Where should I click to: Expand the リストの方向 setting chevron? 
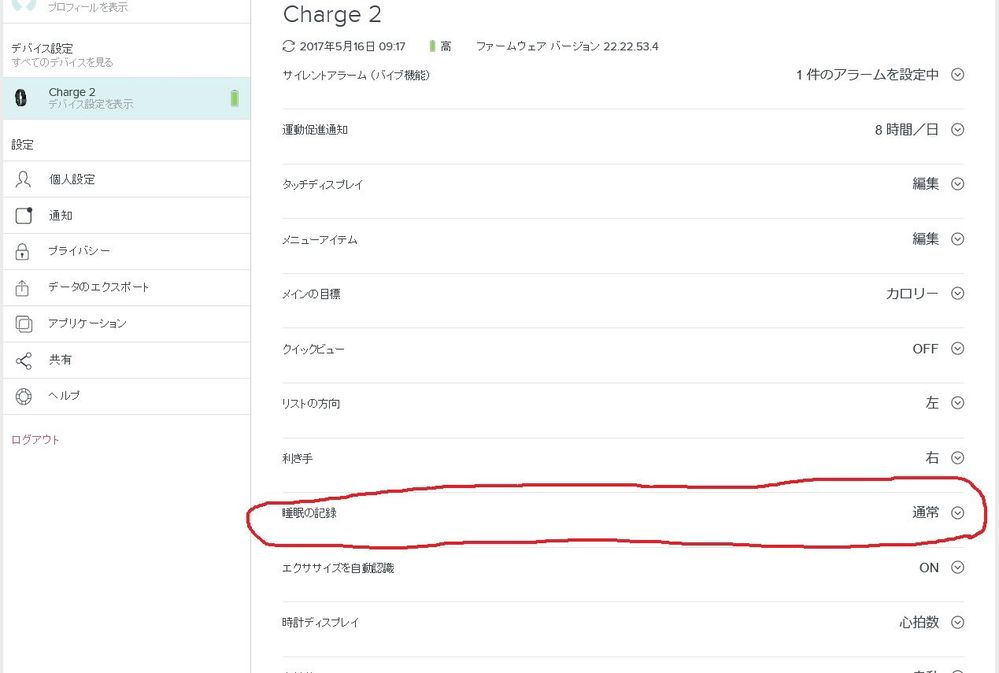[957, 403]
